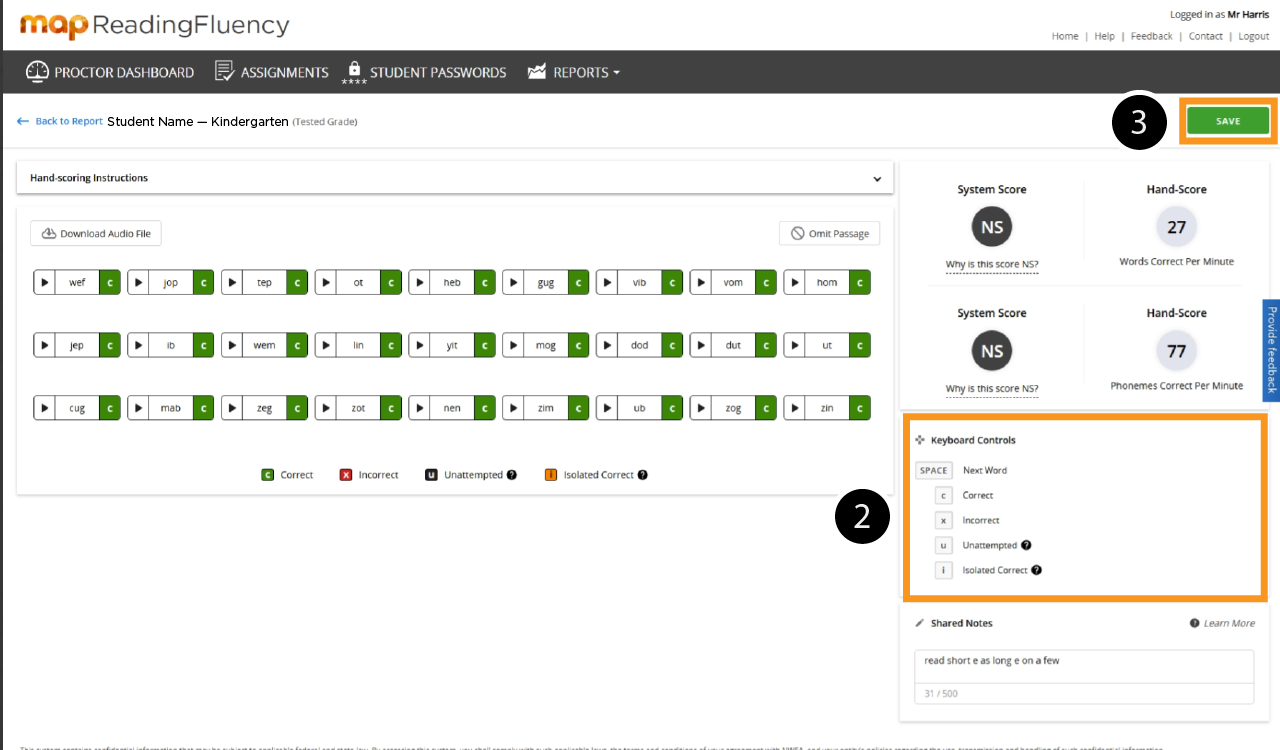This screenshot has height=750, width=1280.
Task: Play audio for the word 'heb'
Action: 419,283
